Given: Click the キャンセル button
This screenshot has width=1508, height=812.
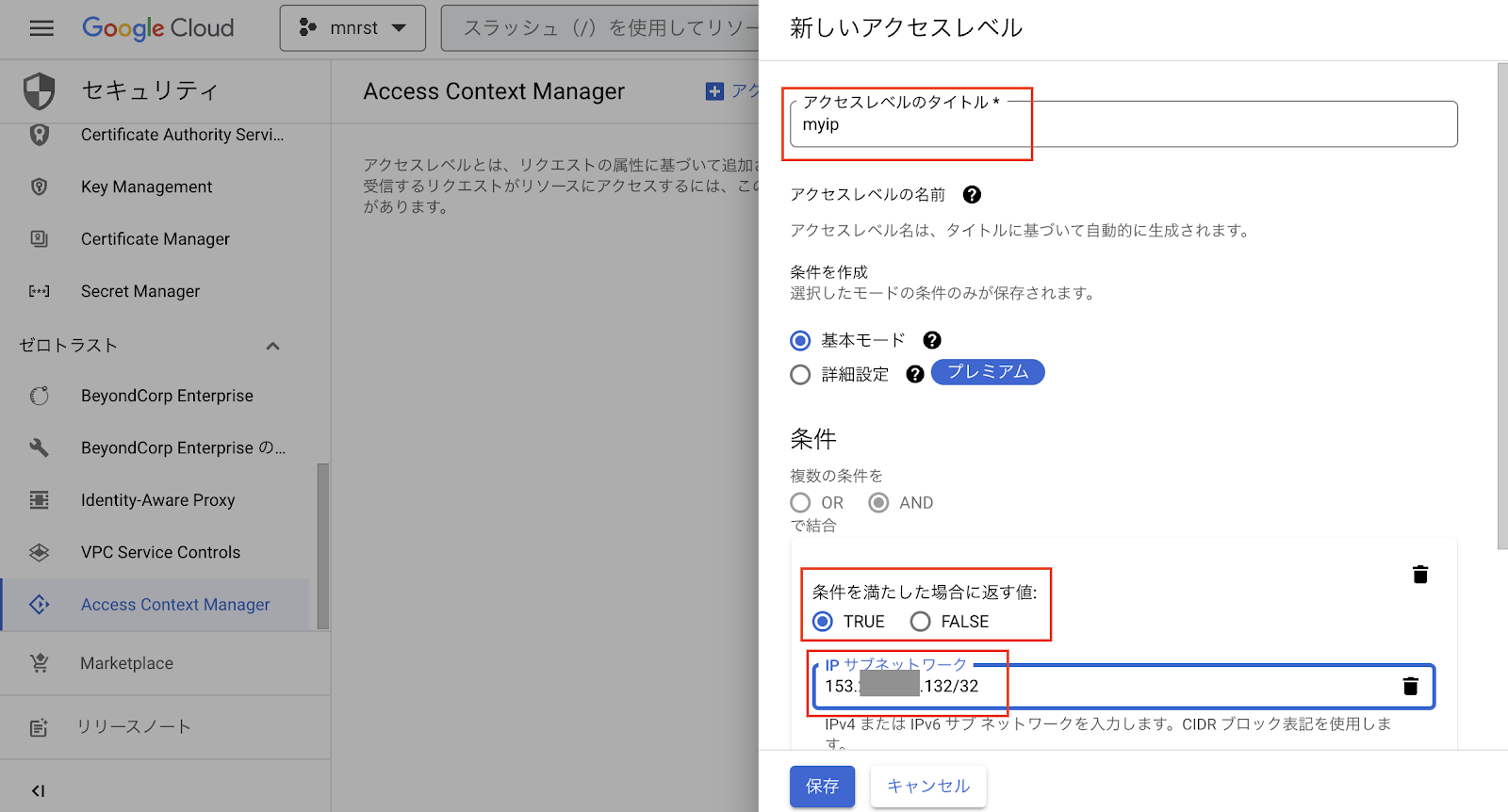Looking at the screenshot, I should tap(928, 787).
